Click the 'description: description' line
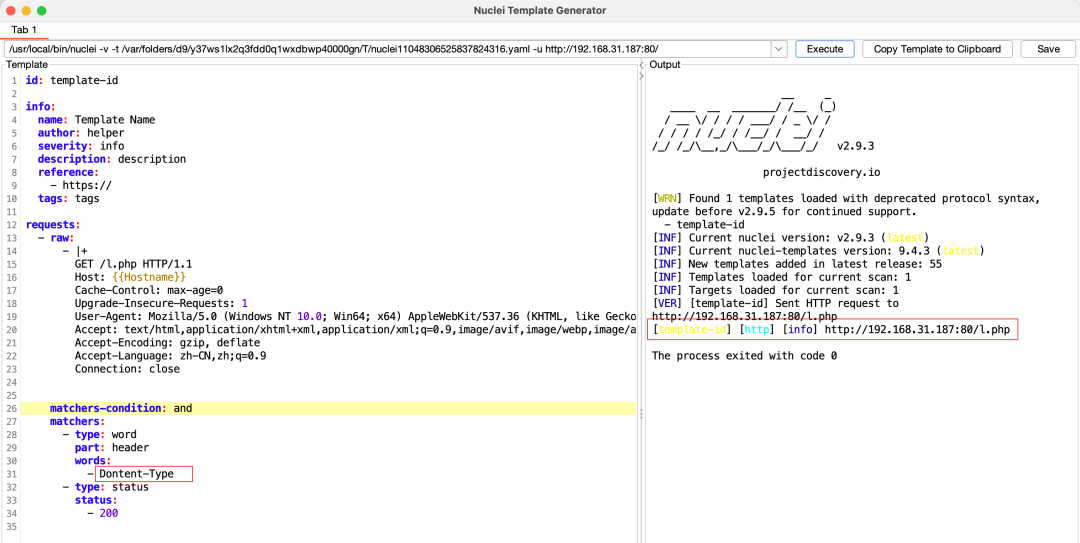This screenshot has width=1080, height=543. (112, 159)
